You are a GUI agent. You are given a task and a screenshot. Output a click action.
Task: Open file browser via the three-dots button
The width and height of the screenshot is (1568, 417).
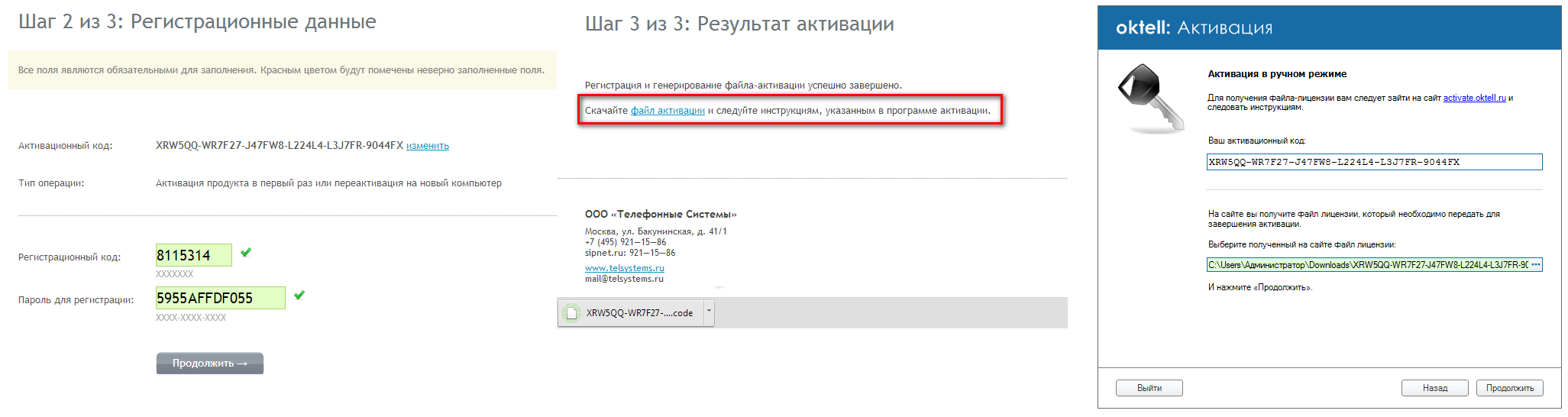[x=1536, y=265]
